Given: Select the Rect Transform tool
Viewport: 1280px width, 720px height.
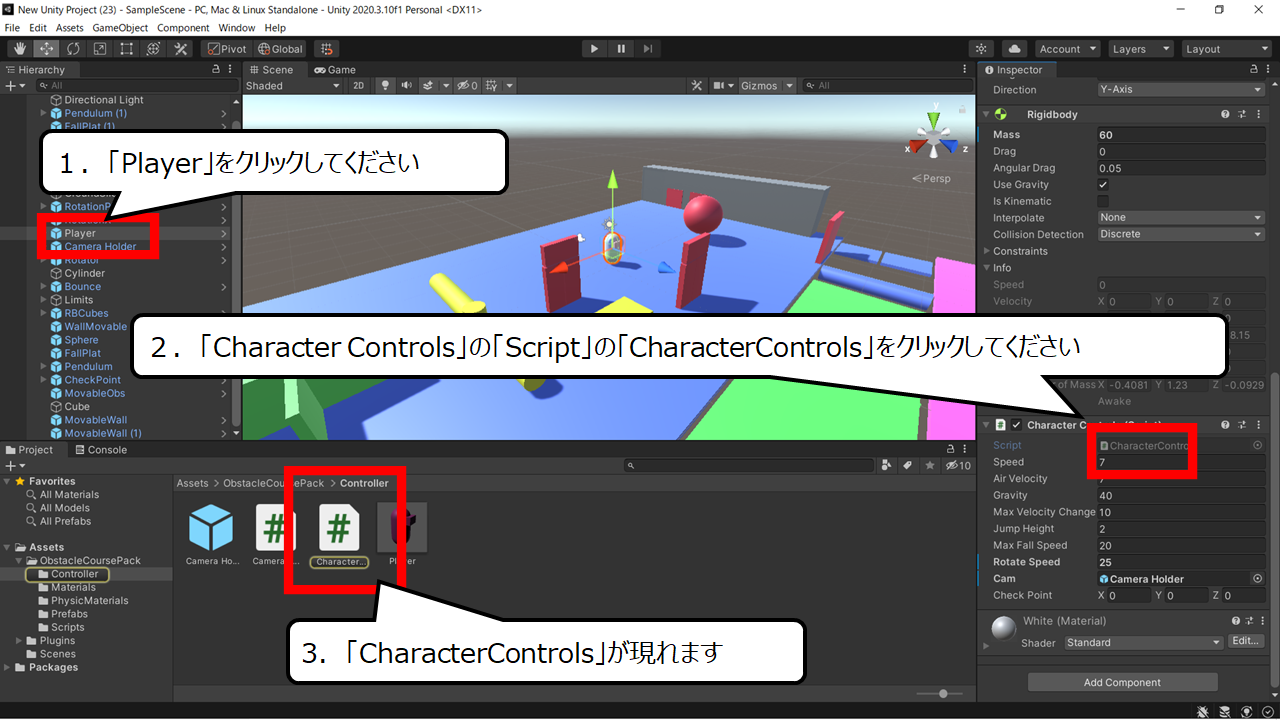Looking at the screenshot, I should (x=127, y=48).
